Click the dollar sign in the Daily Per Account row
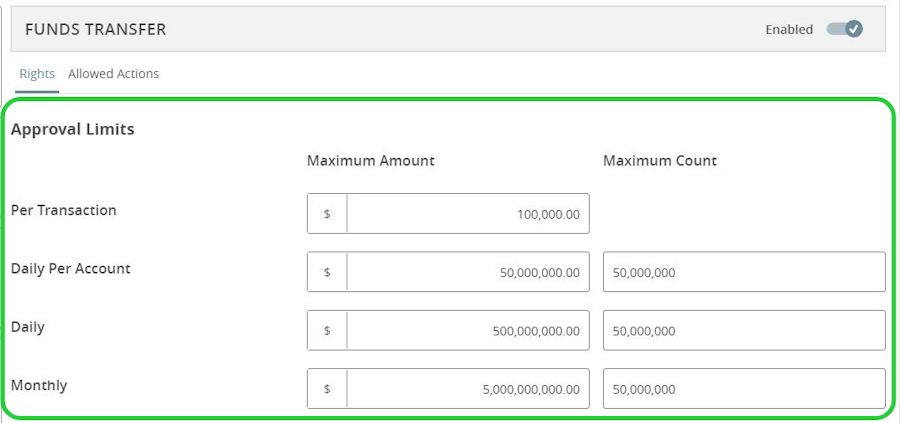The image size is (900, 423). pyautogui.click(x=327, y=272)
